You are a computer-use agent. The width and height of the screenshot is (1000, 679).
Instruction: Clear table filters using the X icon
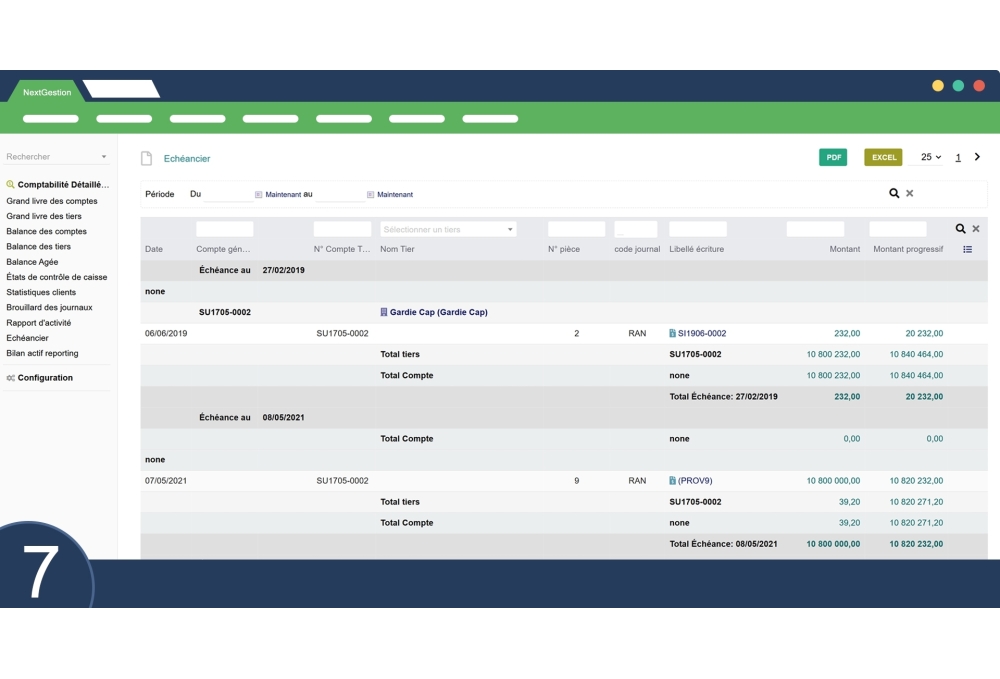[x=976, y=228]
